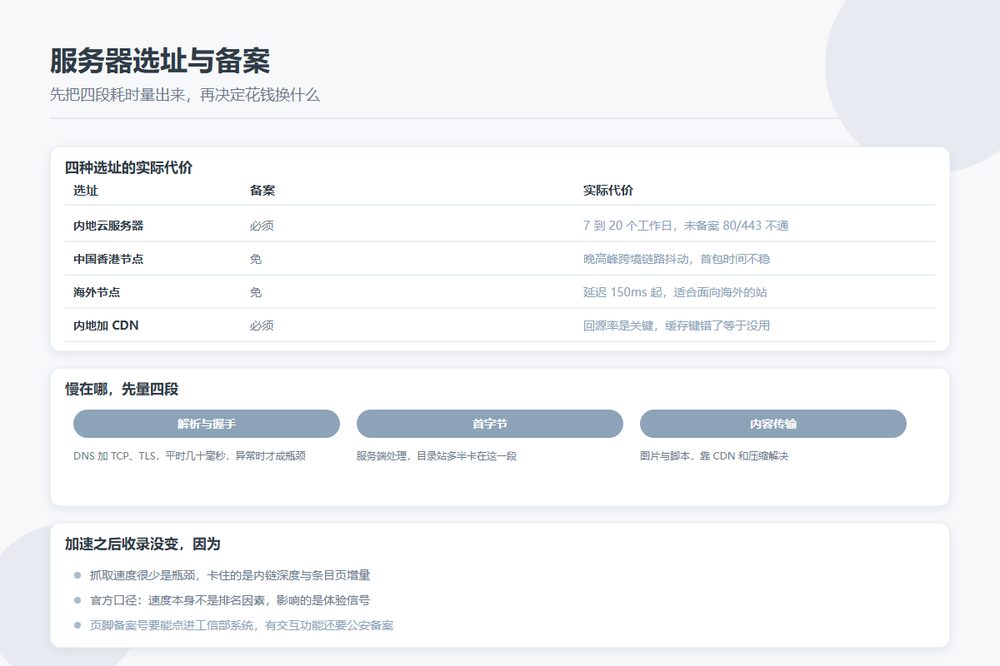Image resolution: width=1000 pixels, height=666 pixels.
Task: Click the 实际代价 column header
Action: click(x=608, y=190)
